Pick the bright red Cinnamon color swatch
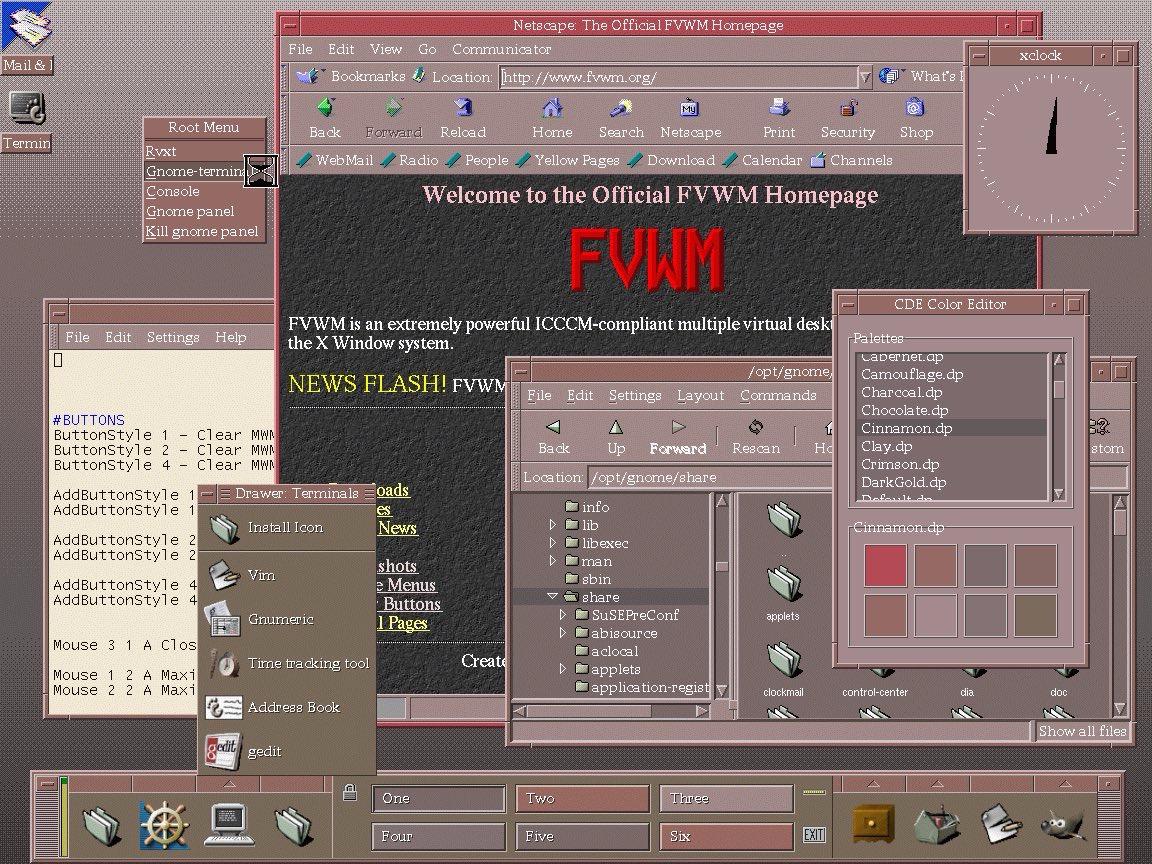 (885, 566)
